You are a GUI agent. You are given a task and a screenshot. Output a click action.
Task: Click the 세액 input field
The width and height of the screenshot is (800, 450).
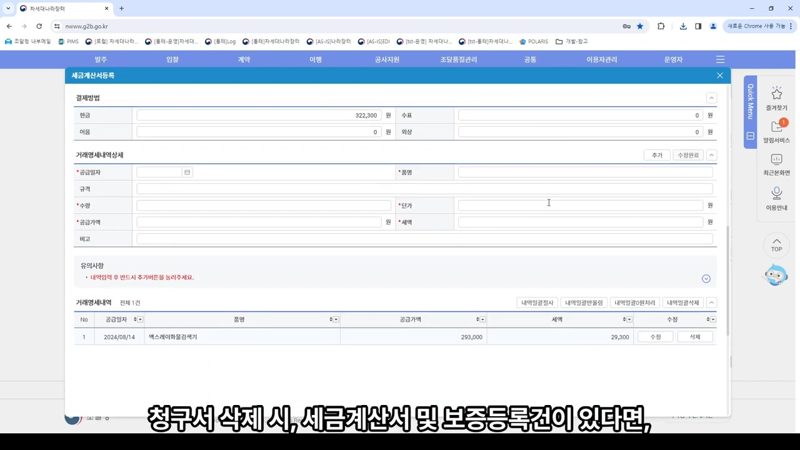click(x=581, y=222)
